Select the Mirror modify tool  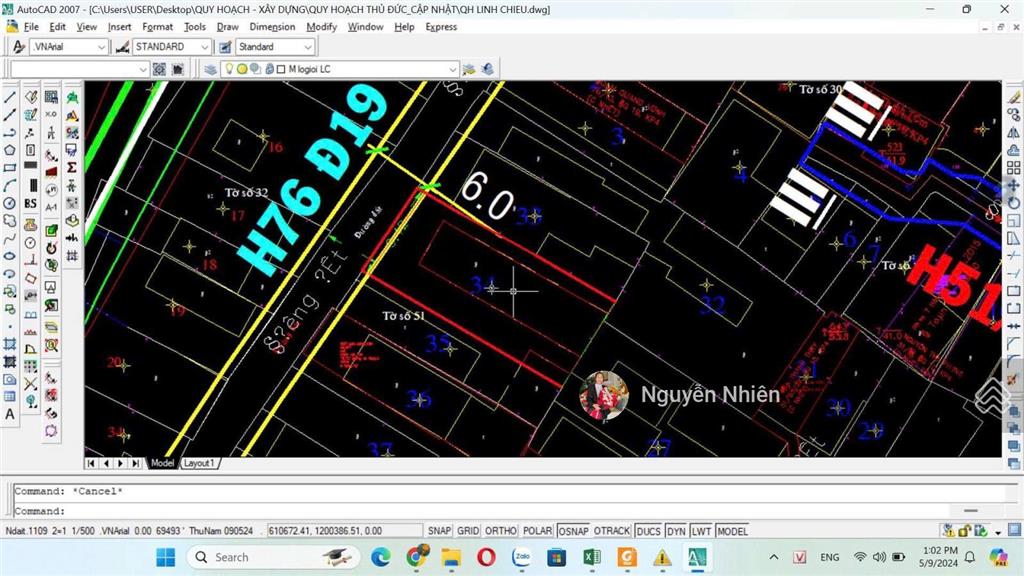click(1014, 133)
